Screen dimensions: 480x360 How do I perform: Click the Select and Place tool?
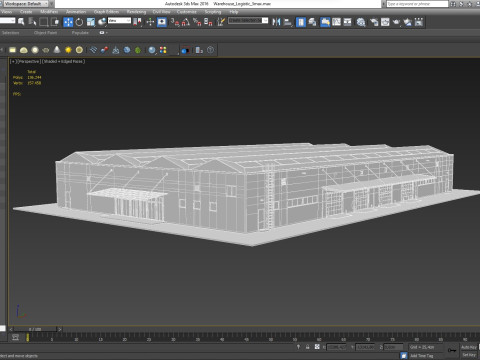coord(102,22)
